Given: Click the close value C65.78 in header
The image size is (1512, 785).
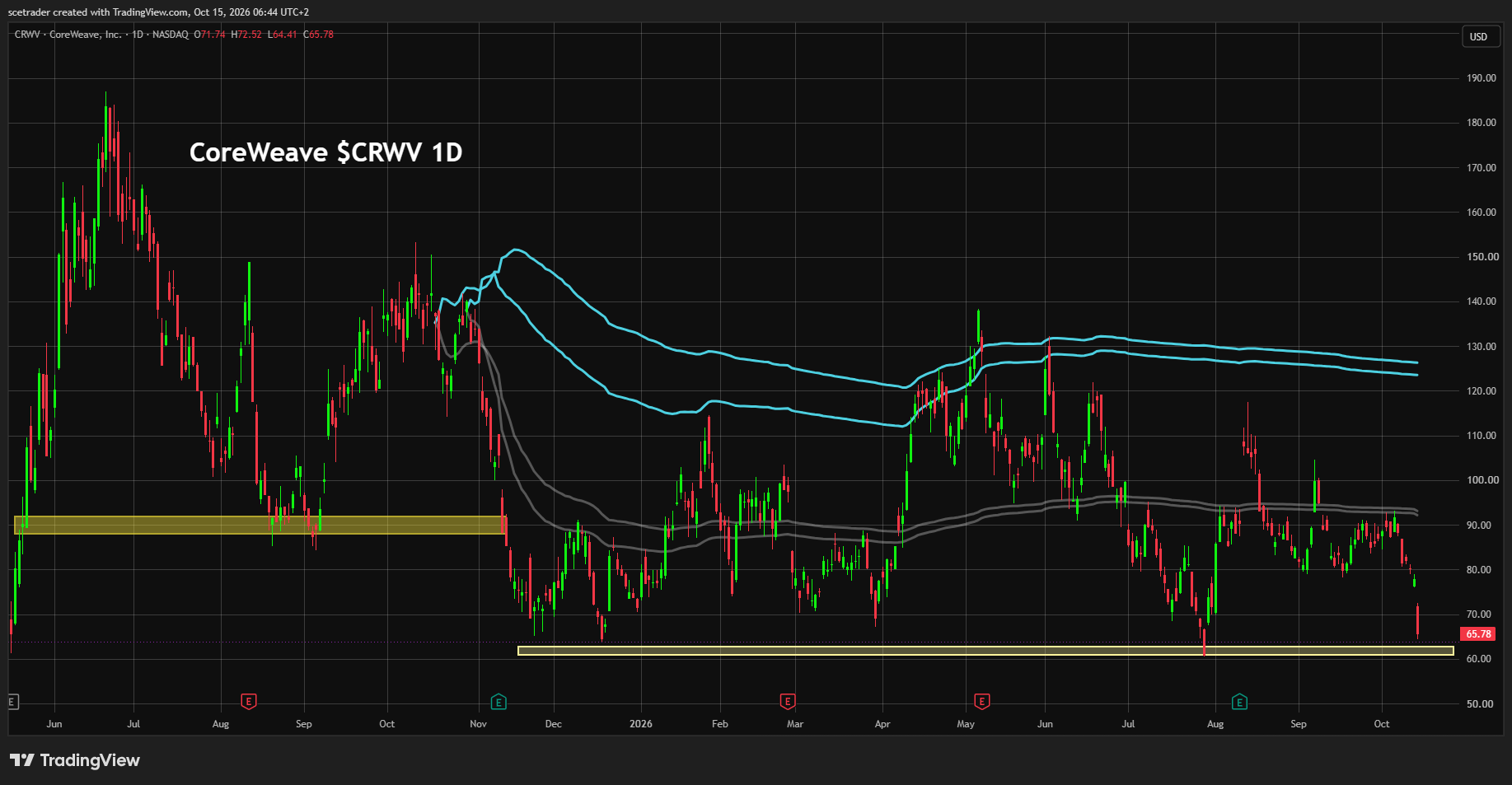Looking at the screenshot, I should point(318,35).
